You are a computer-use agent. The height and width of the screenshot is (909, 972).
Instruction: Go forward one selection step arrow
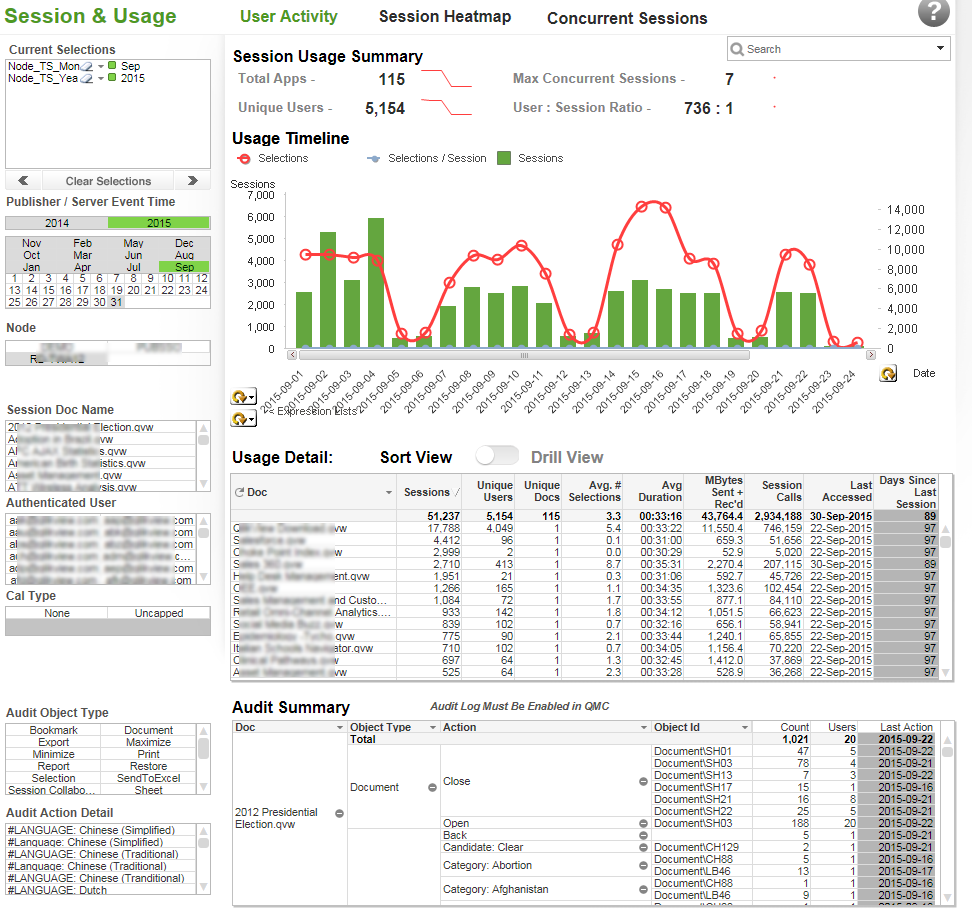193,180
